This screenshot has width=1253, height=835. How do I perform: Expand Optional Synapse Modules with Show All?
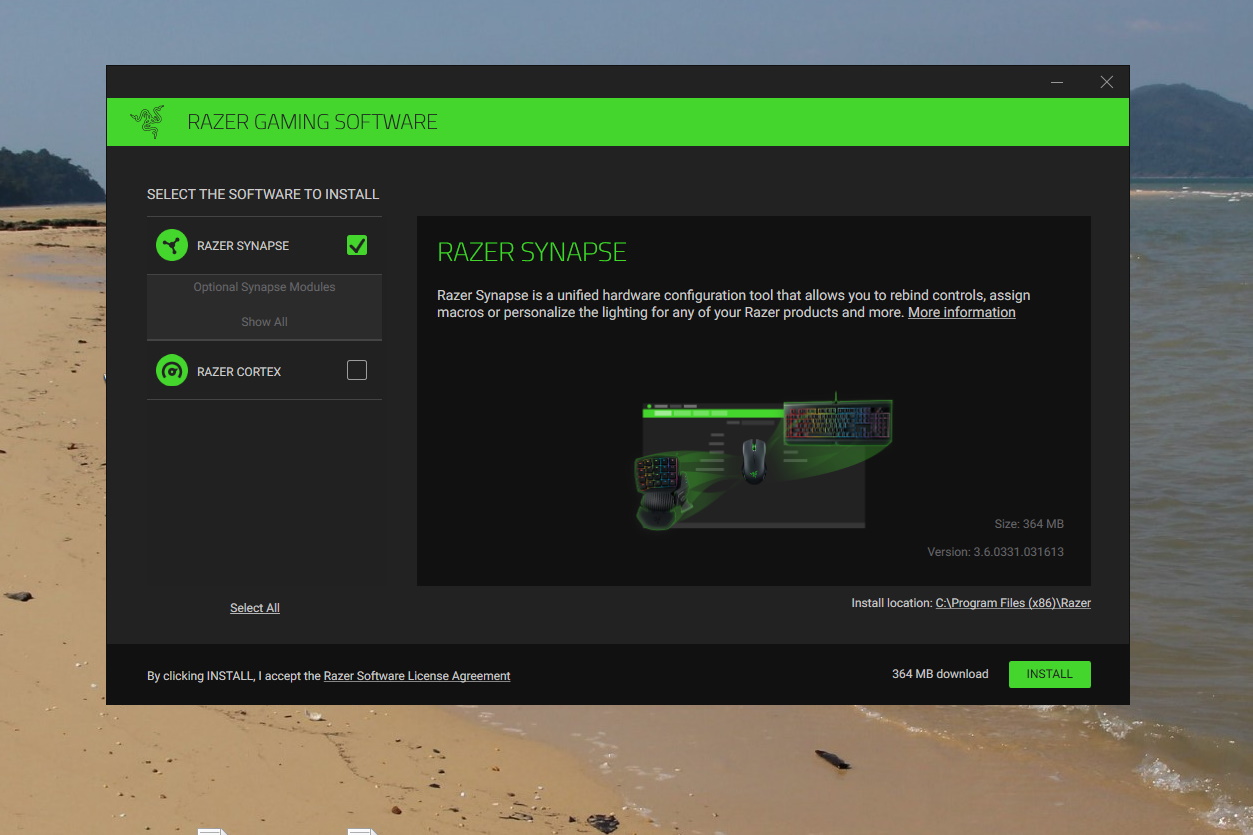[x=264, y=322]
